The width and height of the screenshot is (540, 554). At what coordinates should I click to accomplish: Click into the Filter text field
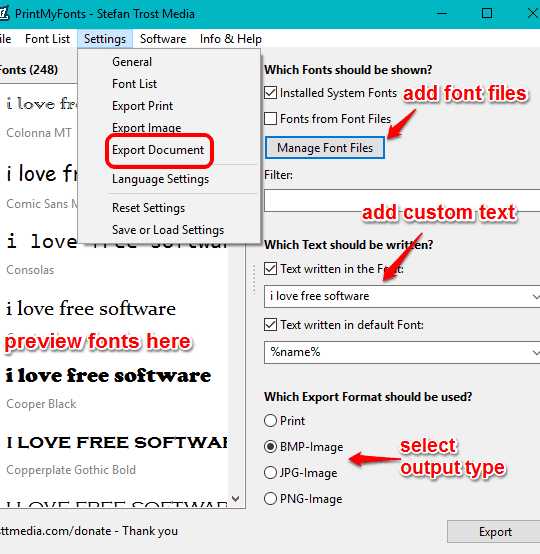click(x=402, y=200)
